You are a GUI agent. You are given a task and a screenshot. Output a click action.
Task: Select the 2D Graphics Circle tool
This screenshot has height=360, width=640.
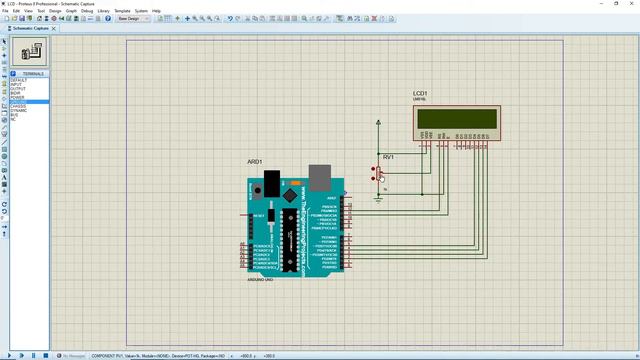(4, 156)
